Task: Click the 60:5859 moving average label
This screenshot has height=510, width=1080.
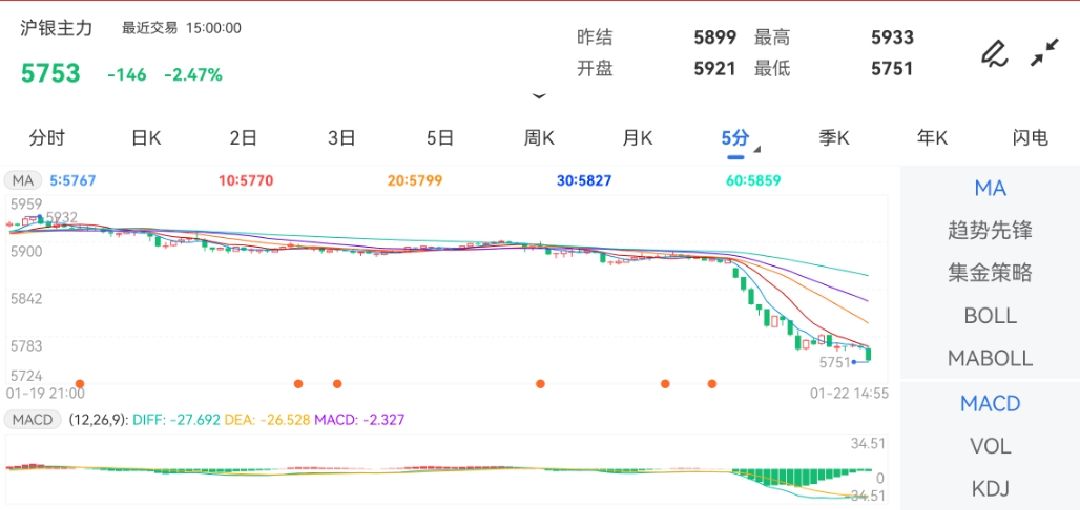Action: (x=754, y=181)
